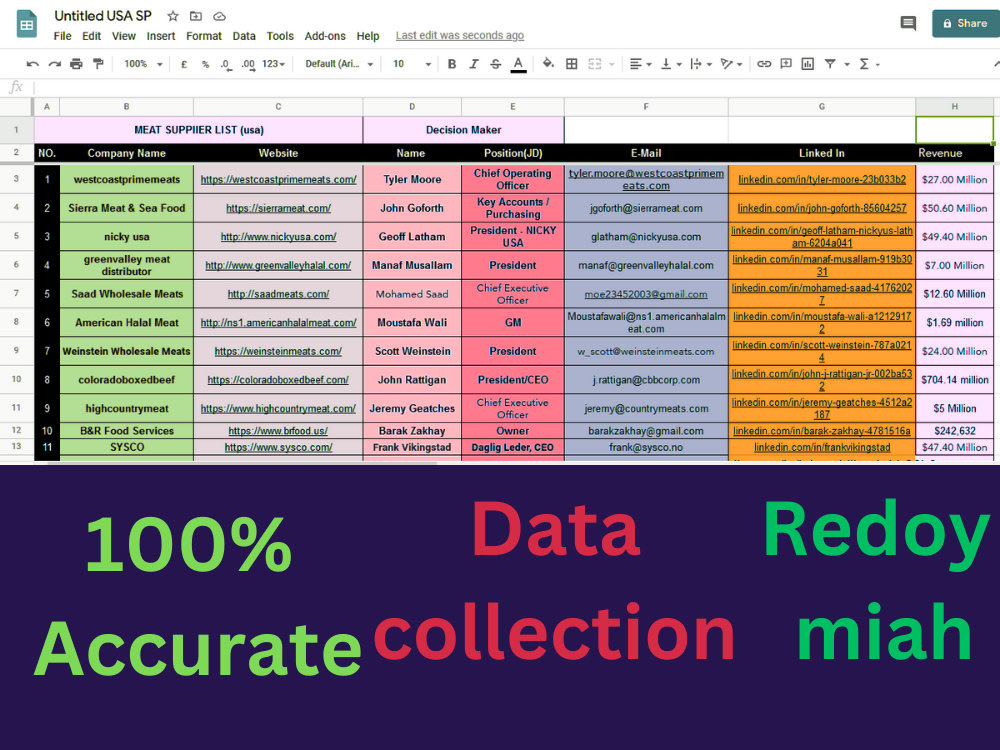Image resolution: width=1000 pixels, height=750 pixels.
Task: Open the Add-ons menu
Action: (x=325, y=36)
